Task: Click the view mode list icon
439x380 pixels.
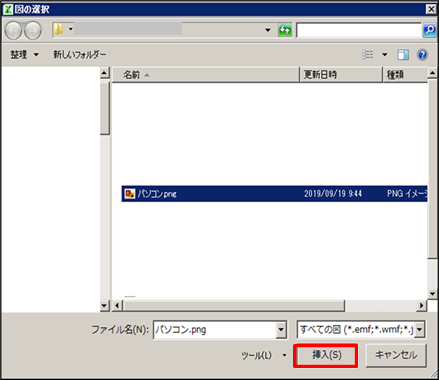Action: coord(368,54)
